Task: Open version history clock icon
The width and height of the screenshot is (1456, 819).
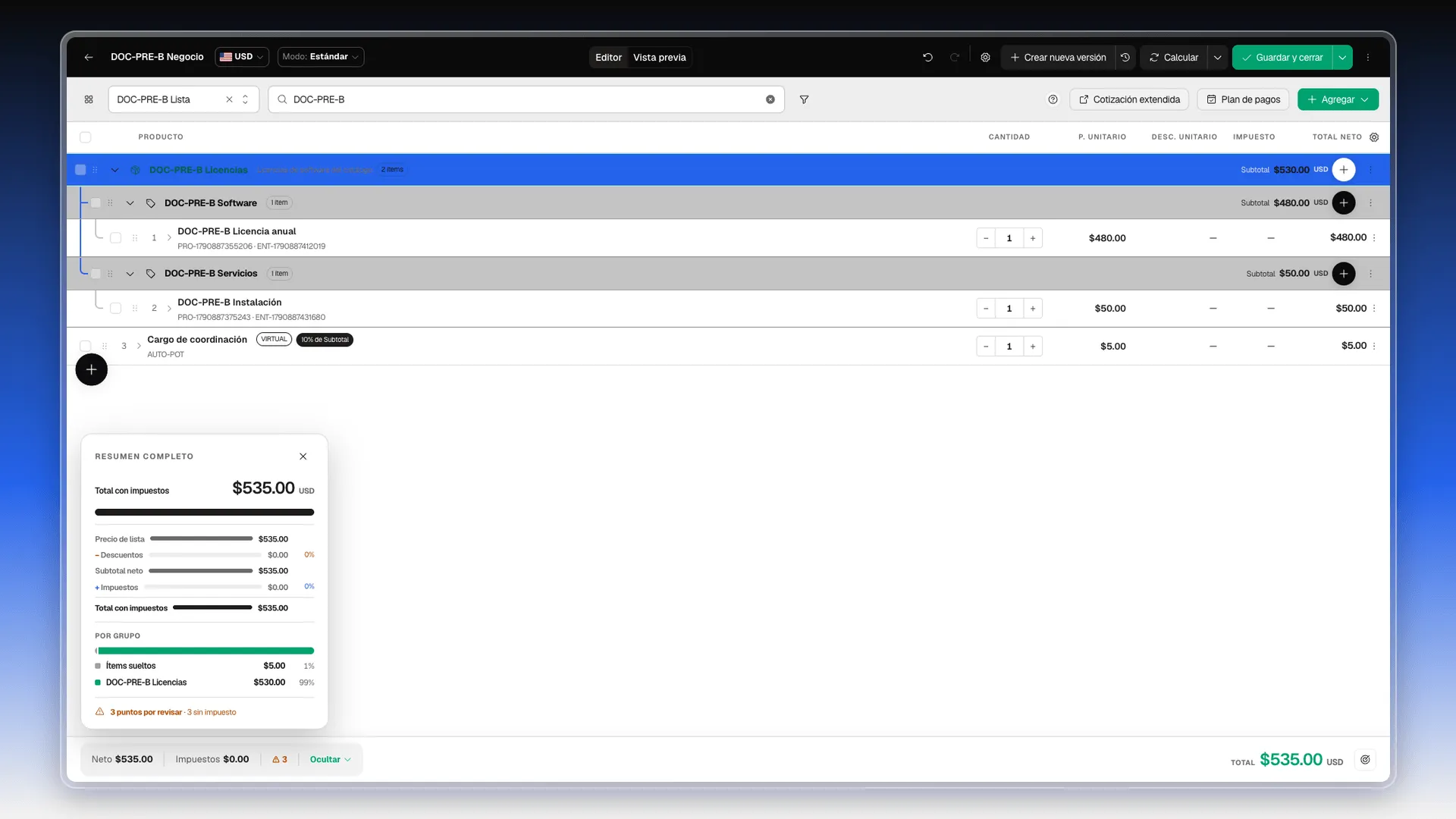Action: [x=1125, y=57]
